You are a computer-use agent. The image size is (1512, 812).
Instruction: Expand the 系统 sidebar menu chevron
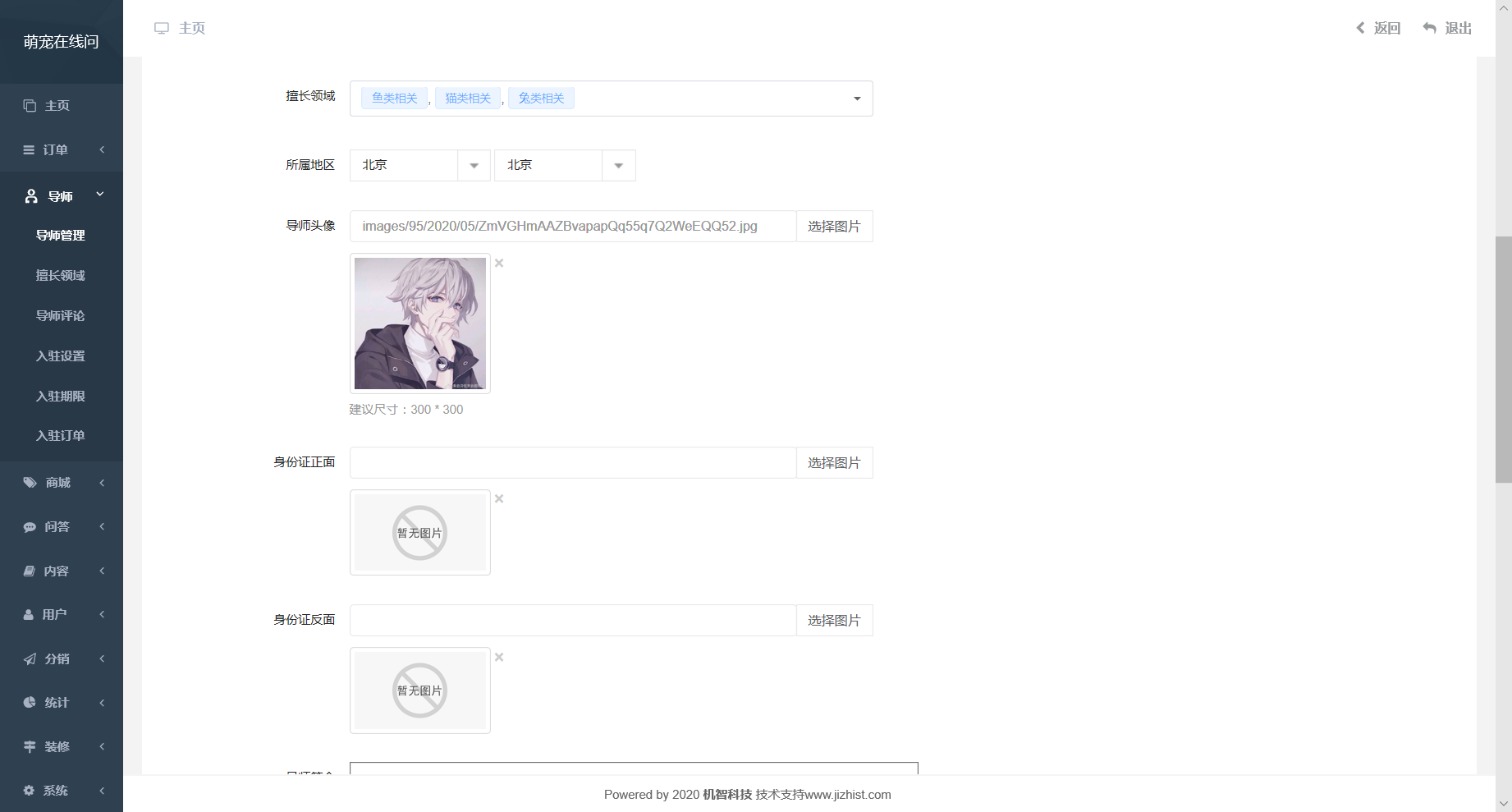point(102,791)
